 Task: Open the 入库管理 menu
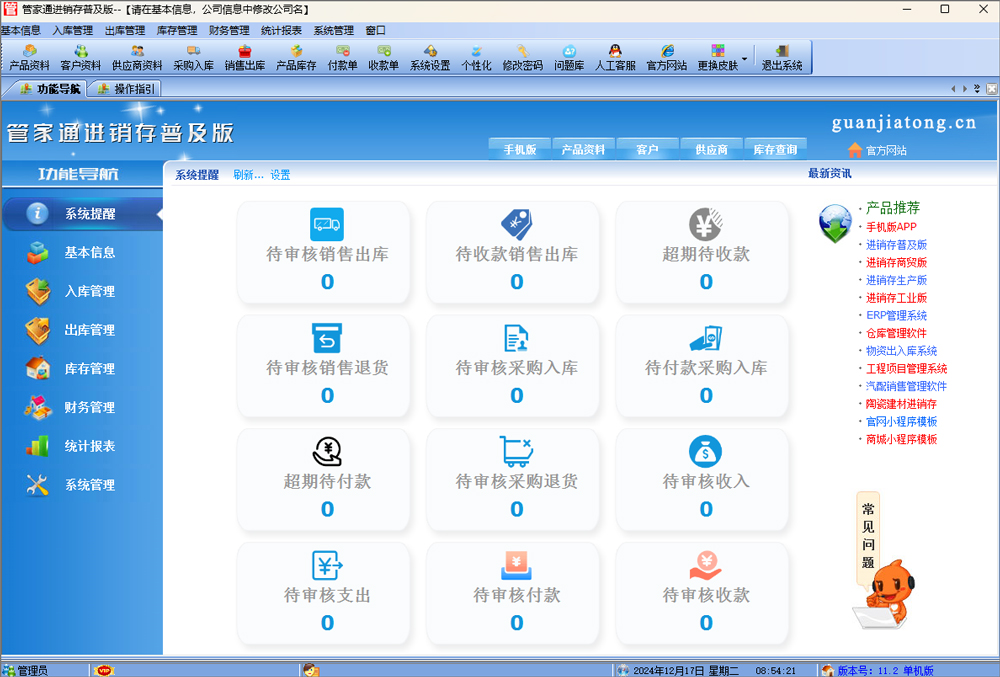click(73, 30)
